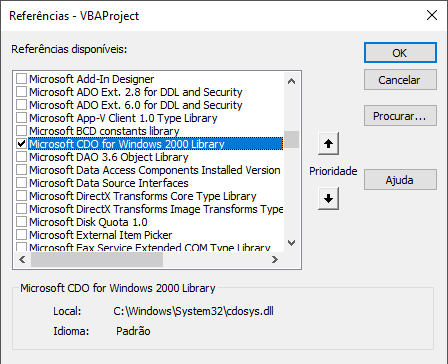Enable Microsoft ADO Ext. 6.0 checkbox
Image resolution: width=448 pixels, height=364 pixels.
22,105
